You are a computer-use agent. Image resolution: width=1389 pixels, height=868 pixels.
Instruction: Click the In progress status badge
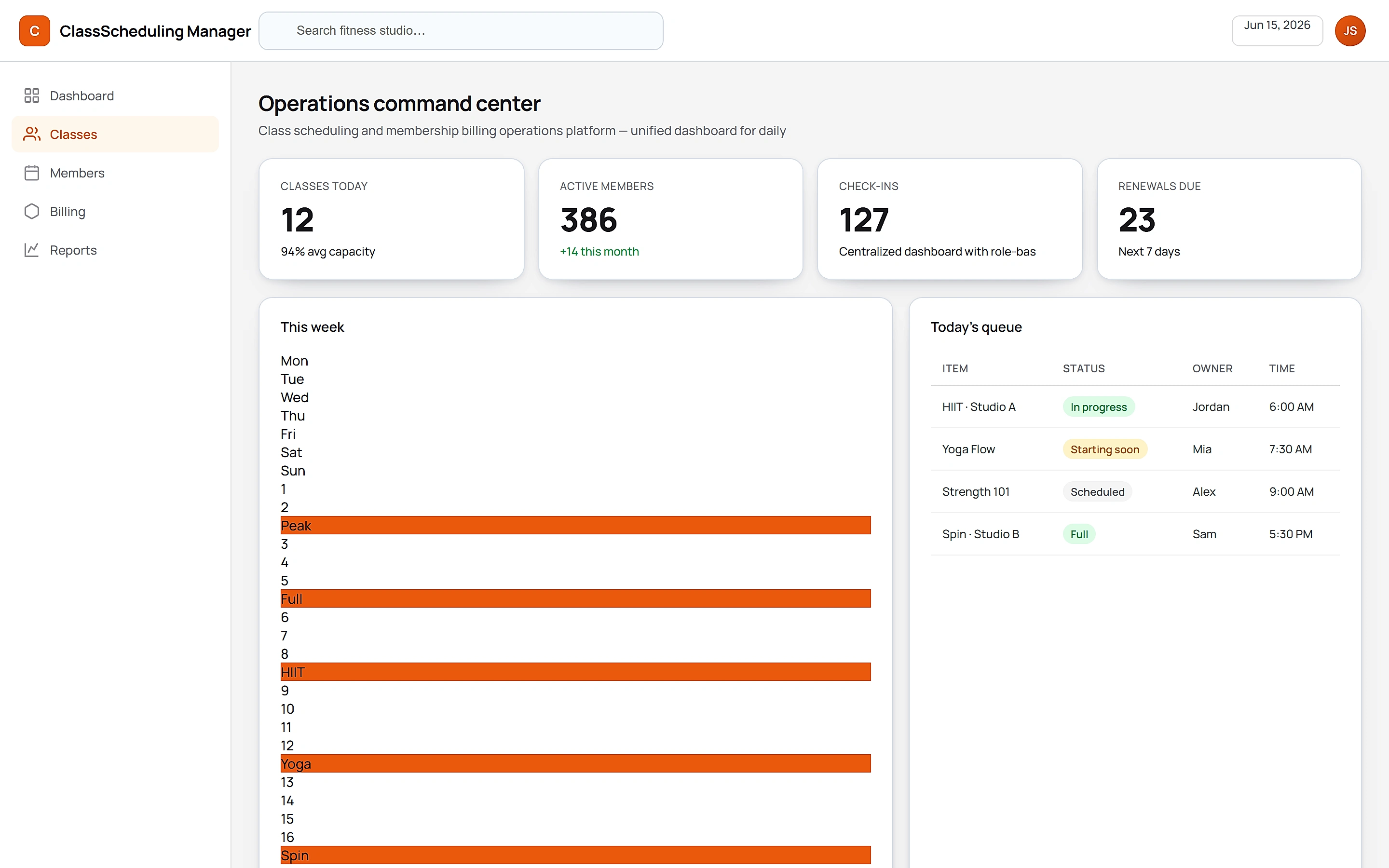click(x=1099, y=407)
